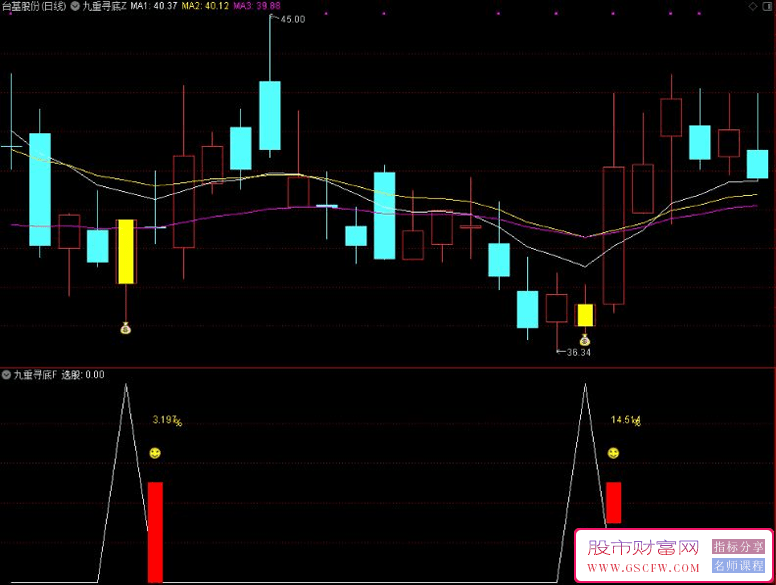Click the diamond icon at the chart's top-right corner
Screen dimensions: 776x585
[753, 6]
